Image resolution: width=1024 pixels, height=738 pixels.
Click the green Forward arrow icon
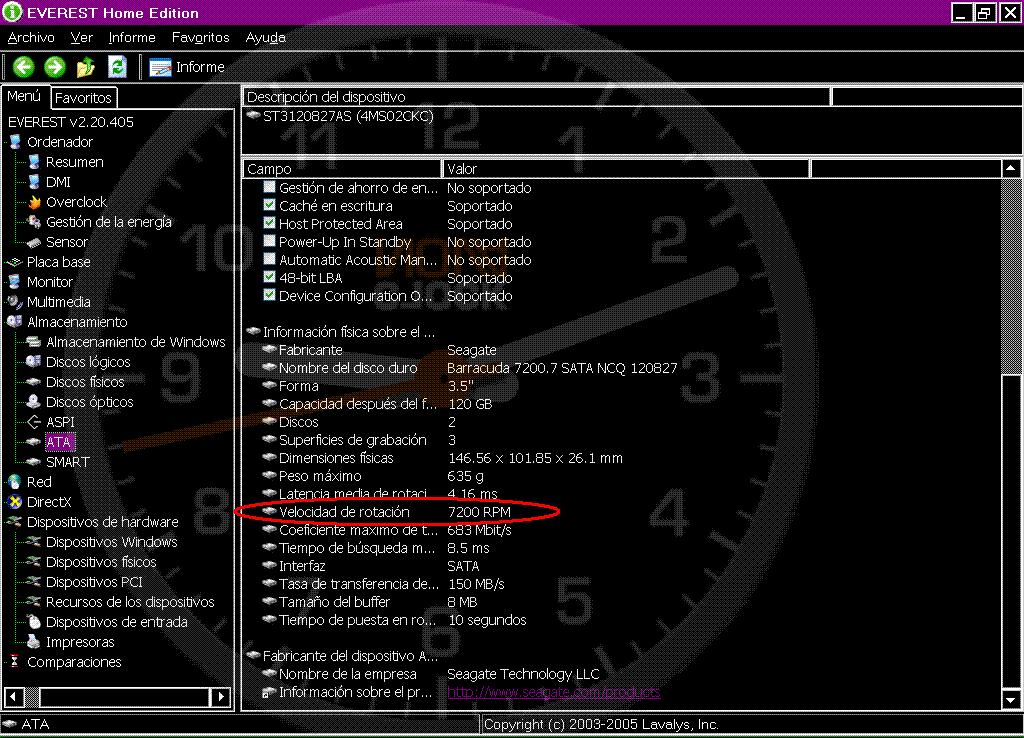click(55, 67)
